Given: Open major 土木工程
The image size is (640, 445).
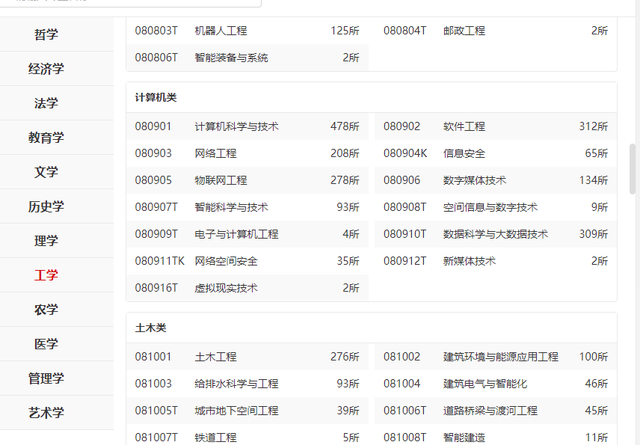Looking at the screenshot, I should pyautogui.click(x=216, y=357).
